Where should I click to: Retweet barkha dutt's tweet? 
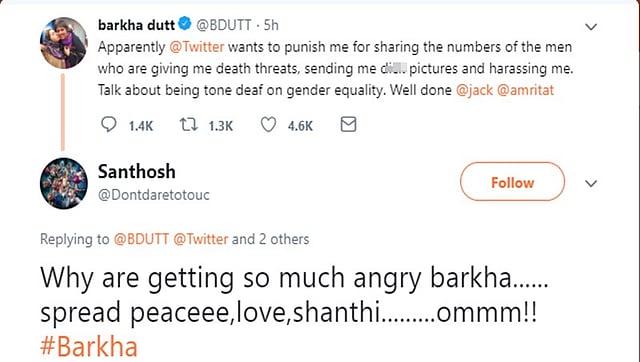[x=189, y=125]
